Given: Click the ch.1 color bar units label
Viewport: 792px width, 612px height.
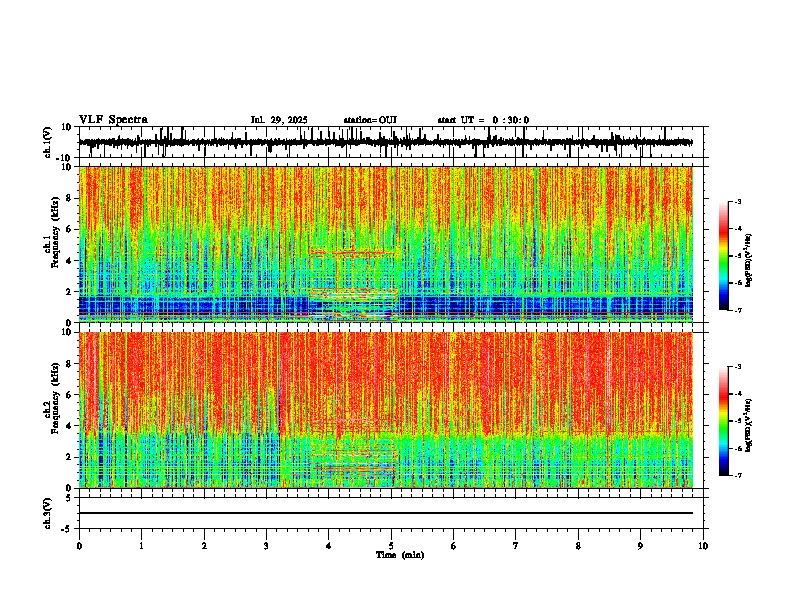Looking at the screenshot, I should pos(749,261).
